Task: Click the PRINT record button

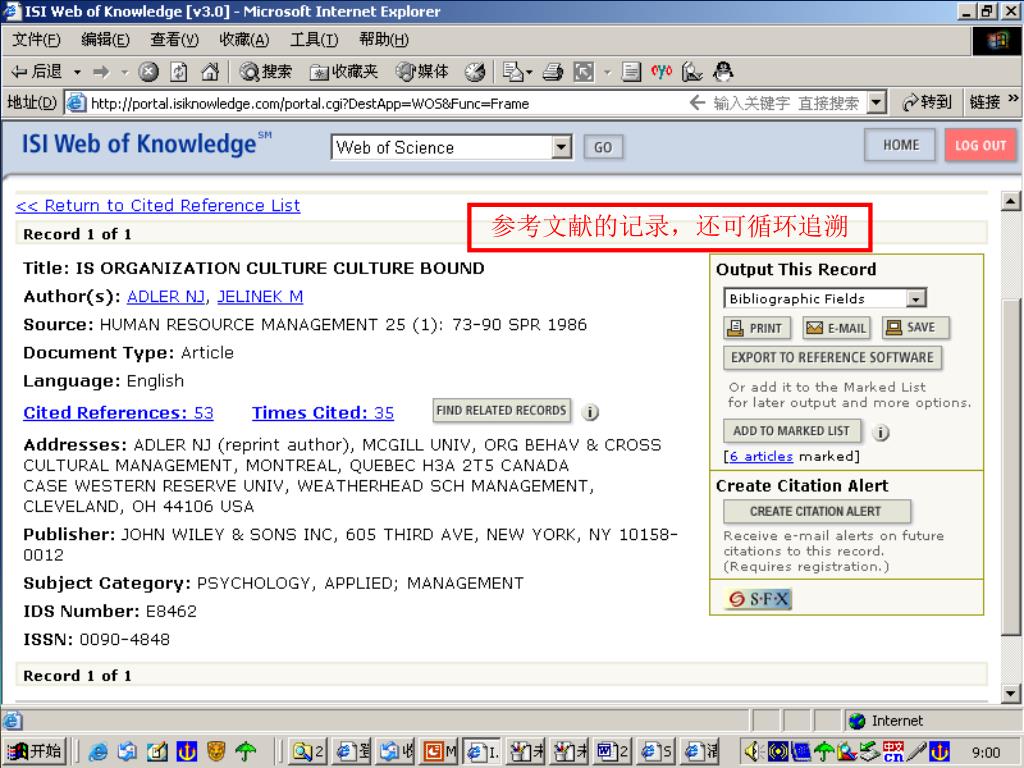Action: 757,328
